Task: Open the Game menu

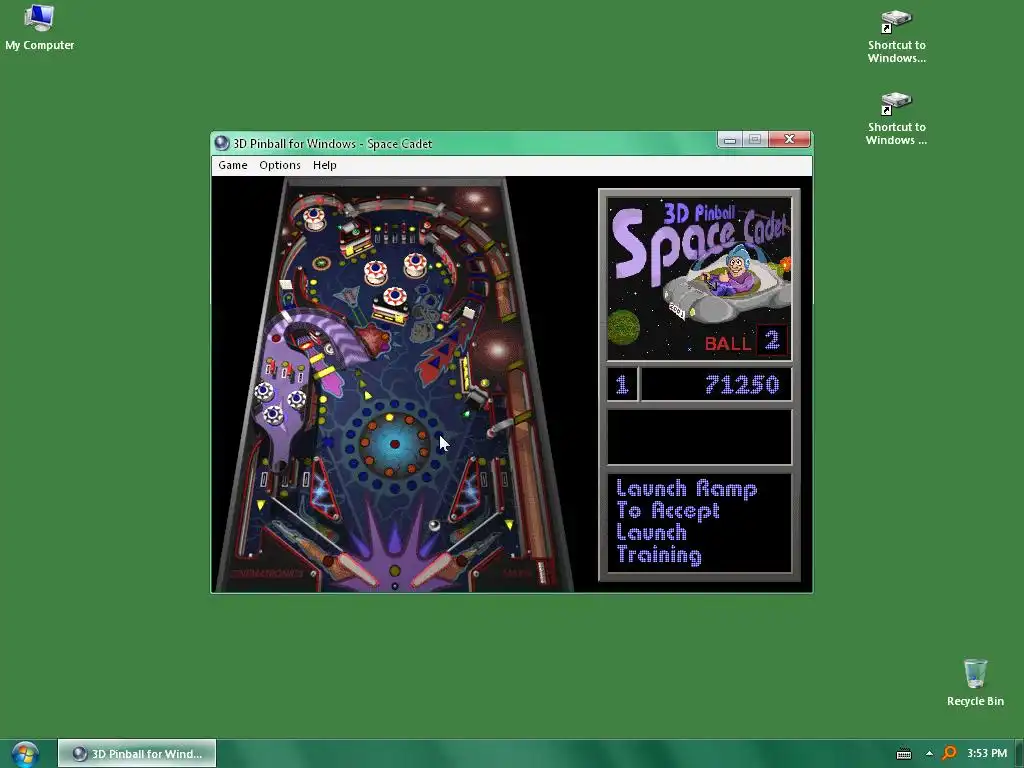Action: point(232,165)
